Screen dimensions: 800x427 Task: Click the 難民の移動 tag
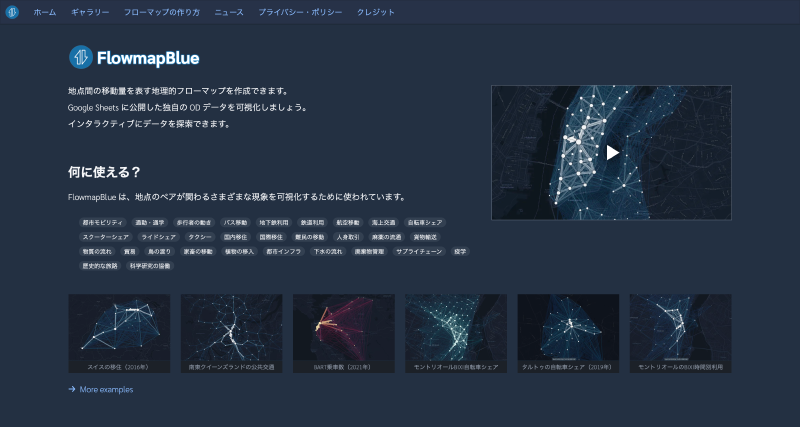(310, 237)
